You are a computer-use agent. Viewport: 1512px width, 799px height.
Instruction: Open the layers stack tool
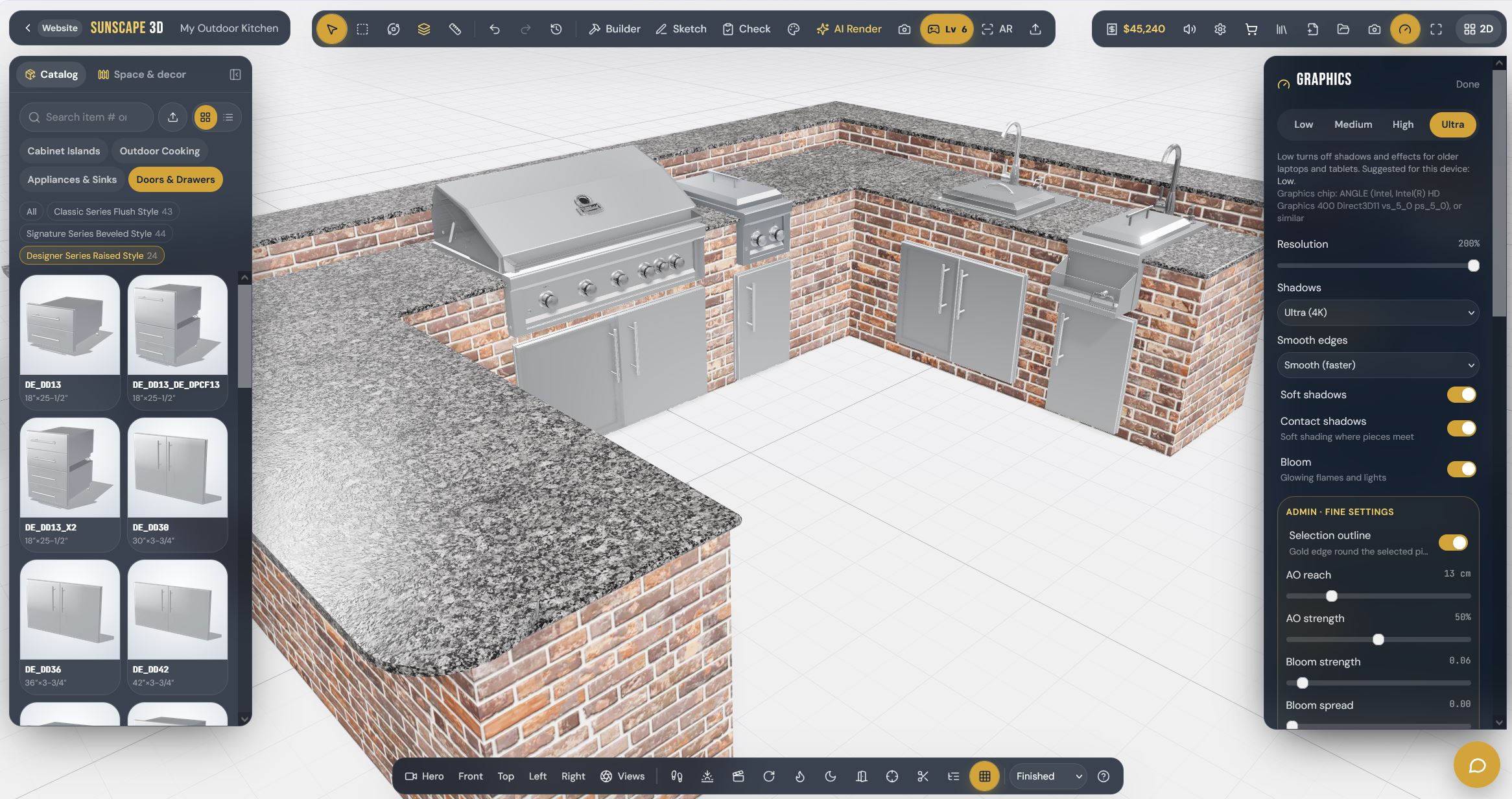click(424, 29)
